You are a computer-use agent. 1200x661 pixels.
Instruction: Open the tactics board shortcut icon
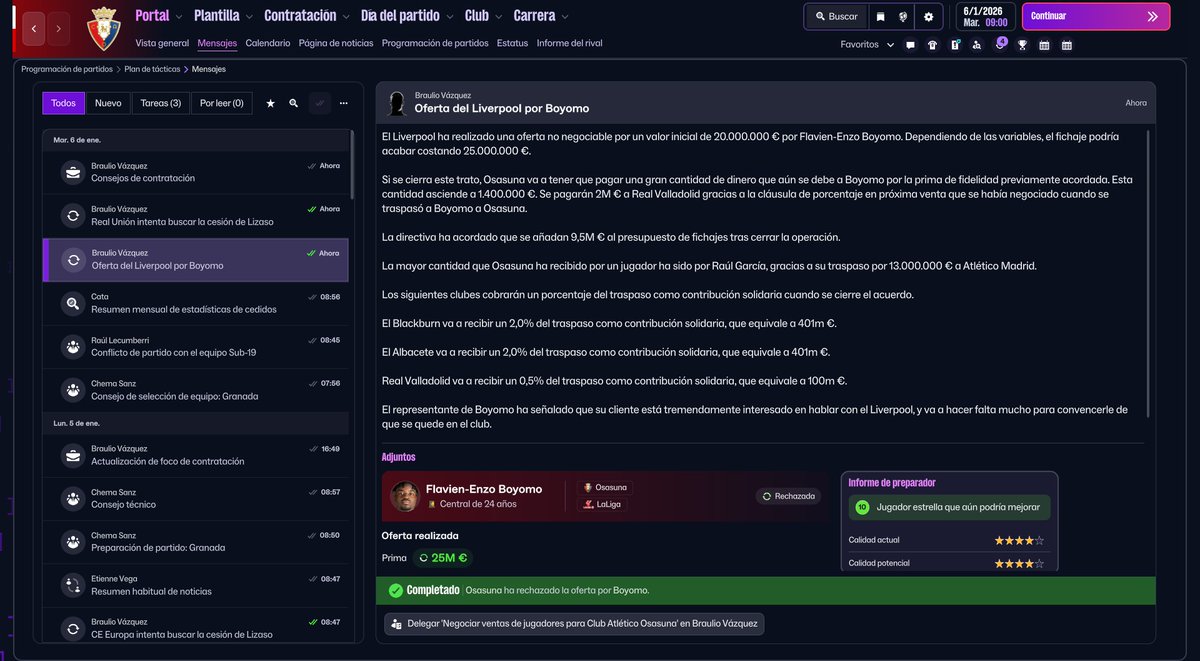(x=955, y=45)
